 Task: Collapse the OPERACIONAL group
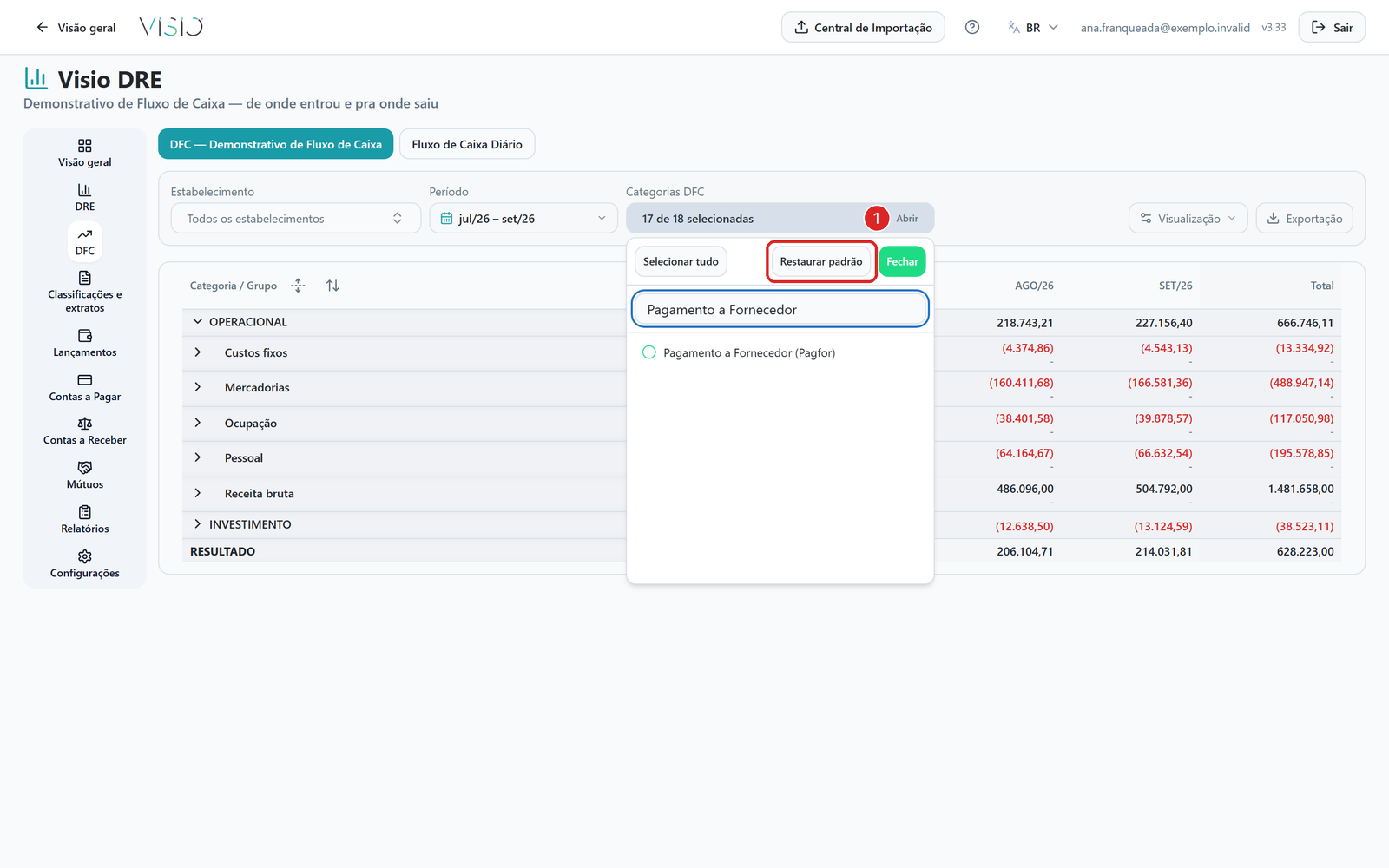[x=198, y=321]
